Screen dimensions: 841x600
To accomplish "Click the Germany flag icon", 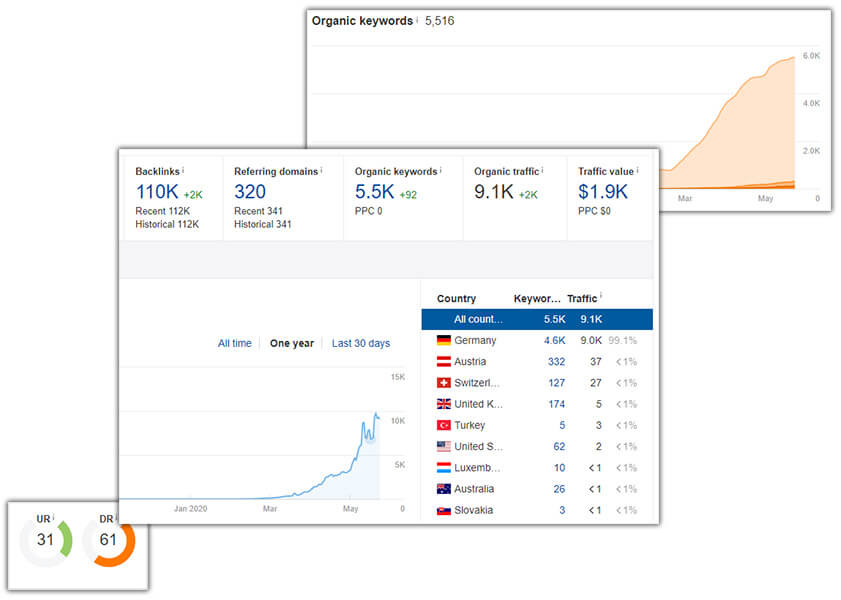I will point(444,341).
